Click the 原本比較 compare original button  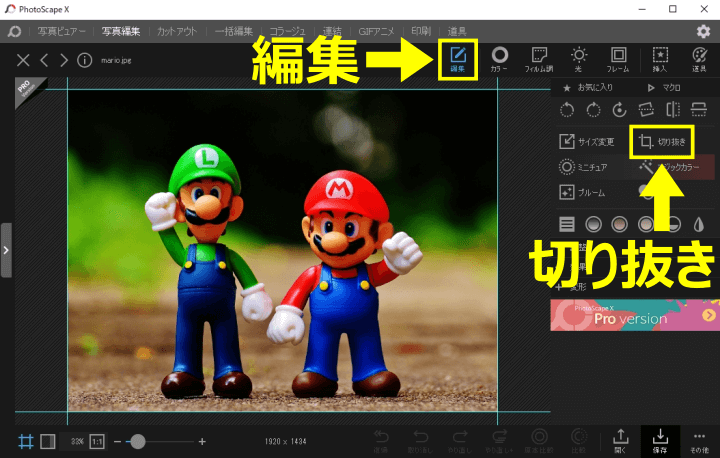539,441
